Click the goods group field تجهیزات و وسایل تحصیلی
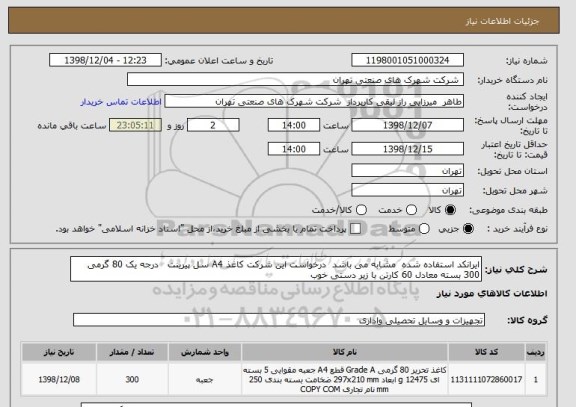 pos(279,320)
